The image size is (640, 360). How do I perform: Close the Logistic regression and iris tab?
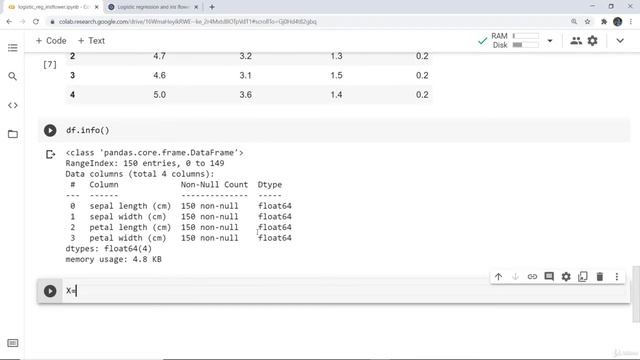[196, 7]
